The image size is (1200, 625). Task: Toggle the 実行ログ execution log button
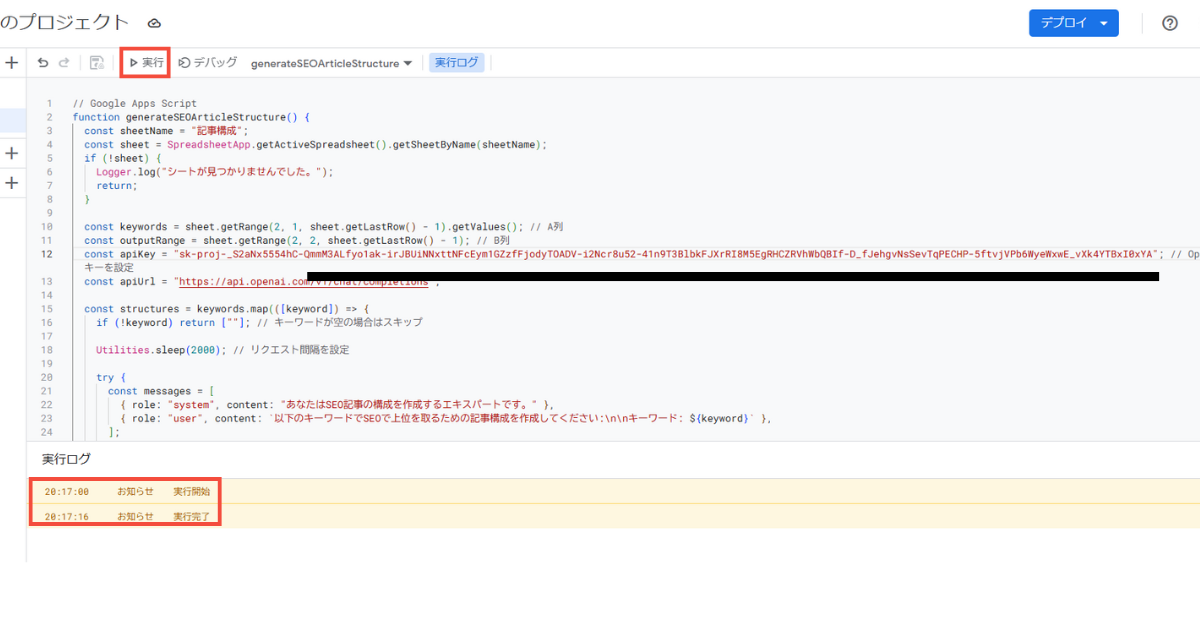pos(456,63)
